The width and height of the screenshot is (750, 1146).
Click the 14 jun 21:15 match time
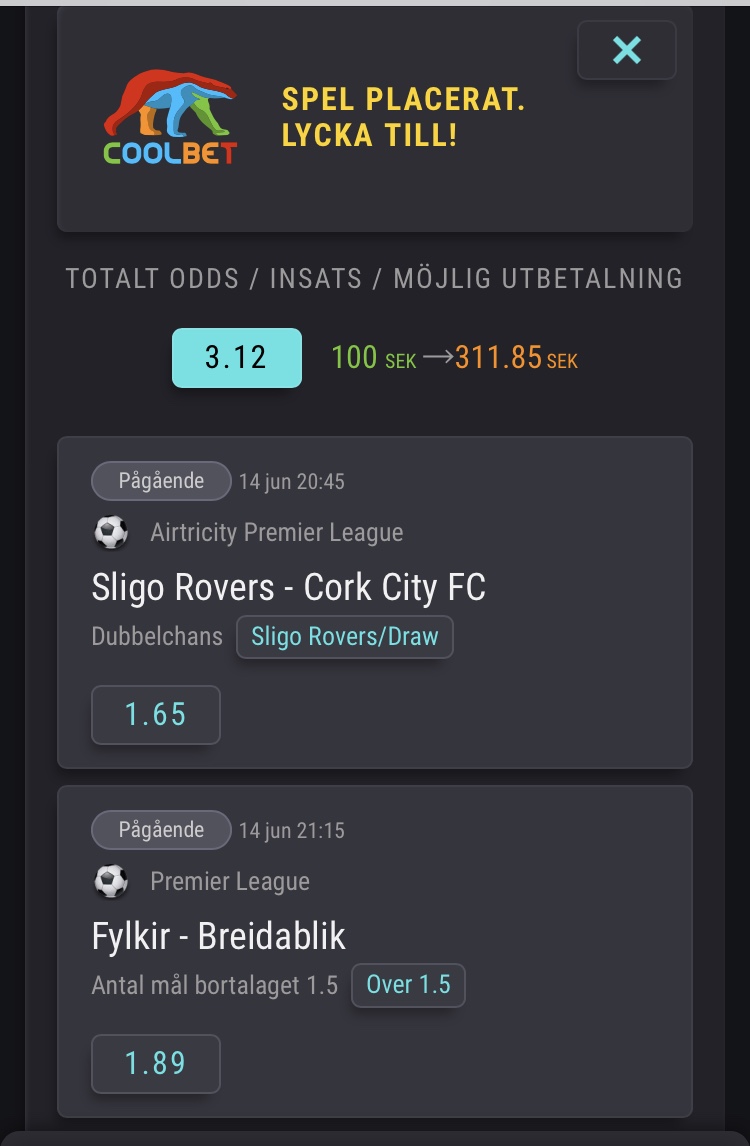[292, 831]
